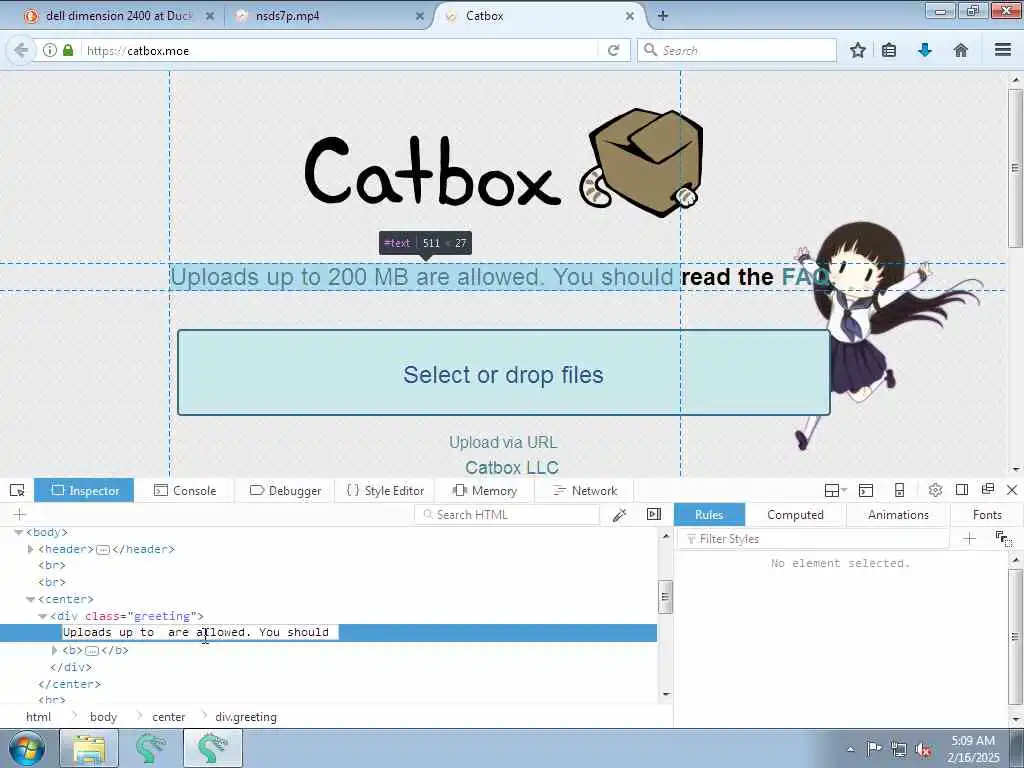Open Windows Explorer from the taskbar
Image resolution: width=1024 pixels, height=768 pixels.
click(x=89, y=748)
